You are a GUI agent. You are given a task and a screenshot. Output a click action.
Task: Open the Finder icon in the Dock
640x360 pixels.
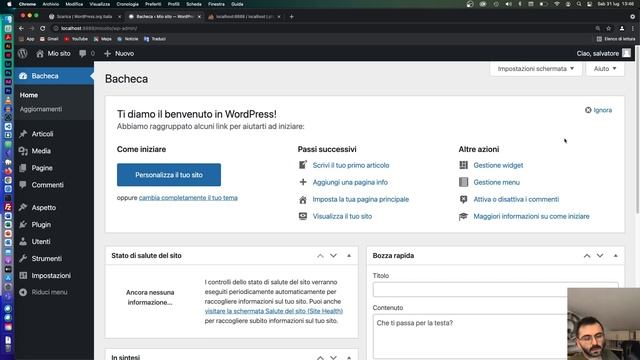[x=8, y=19]
